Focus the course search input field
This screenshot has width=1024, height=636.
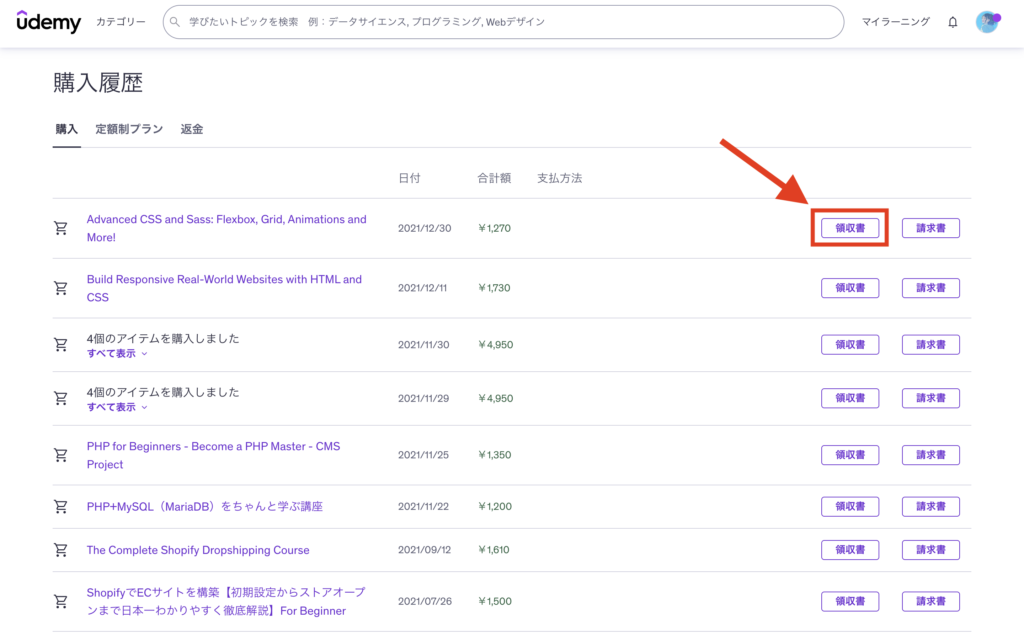500,22
